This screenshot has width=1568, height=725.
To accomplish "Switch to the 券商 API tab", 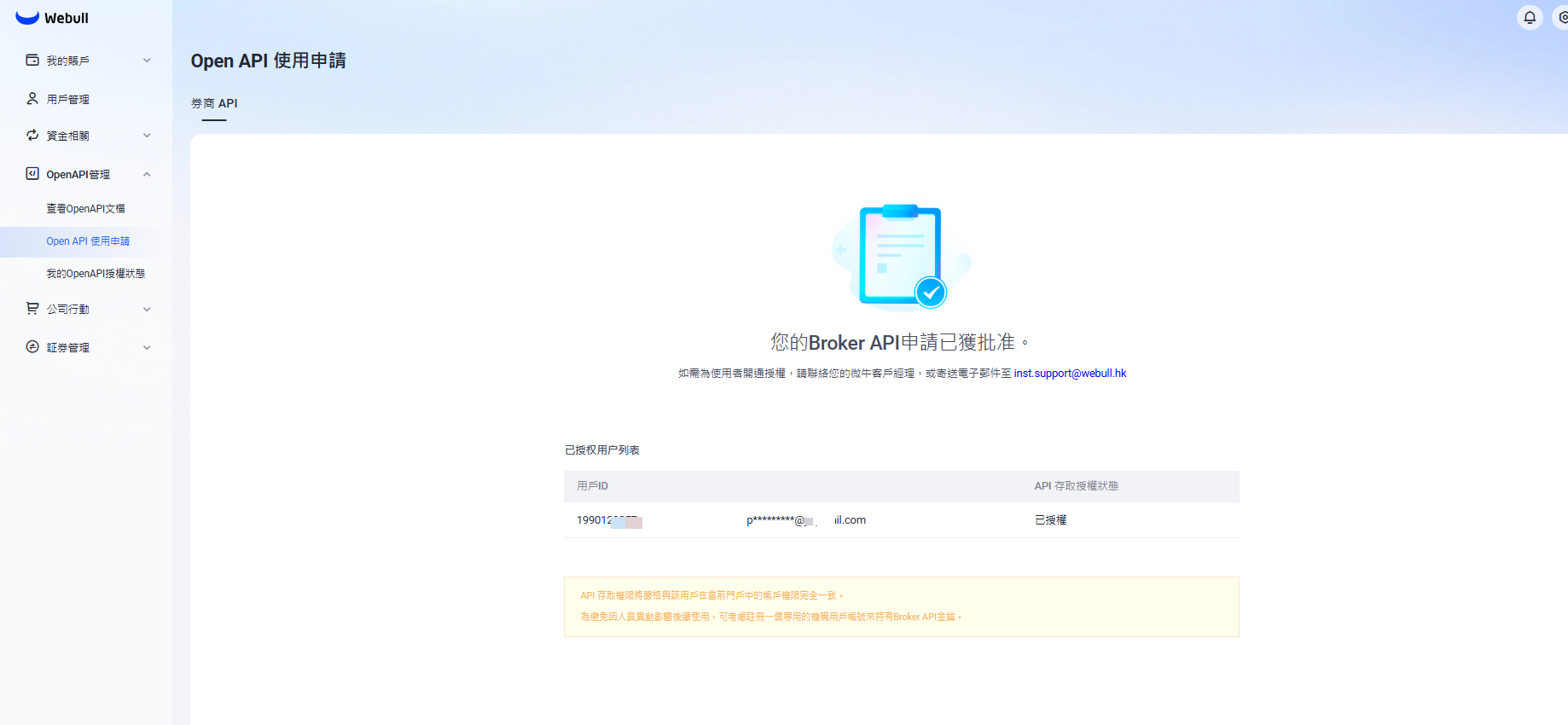I will click(214, 103).
